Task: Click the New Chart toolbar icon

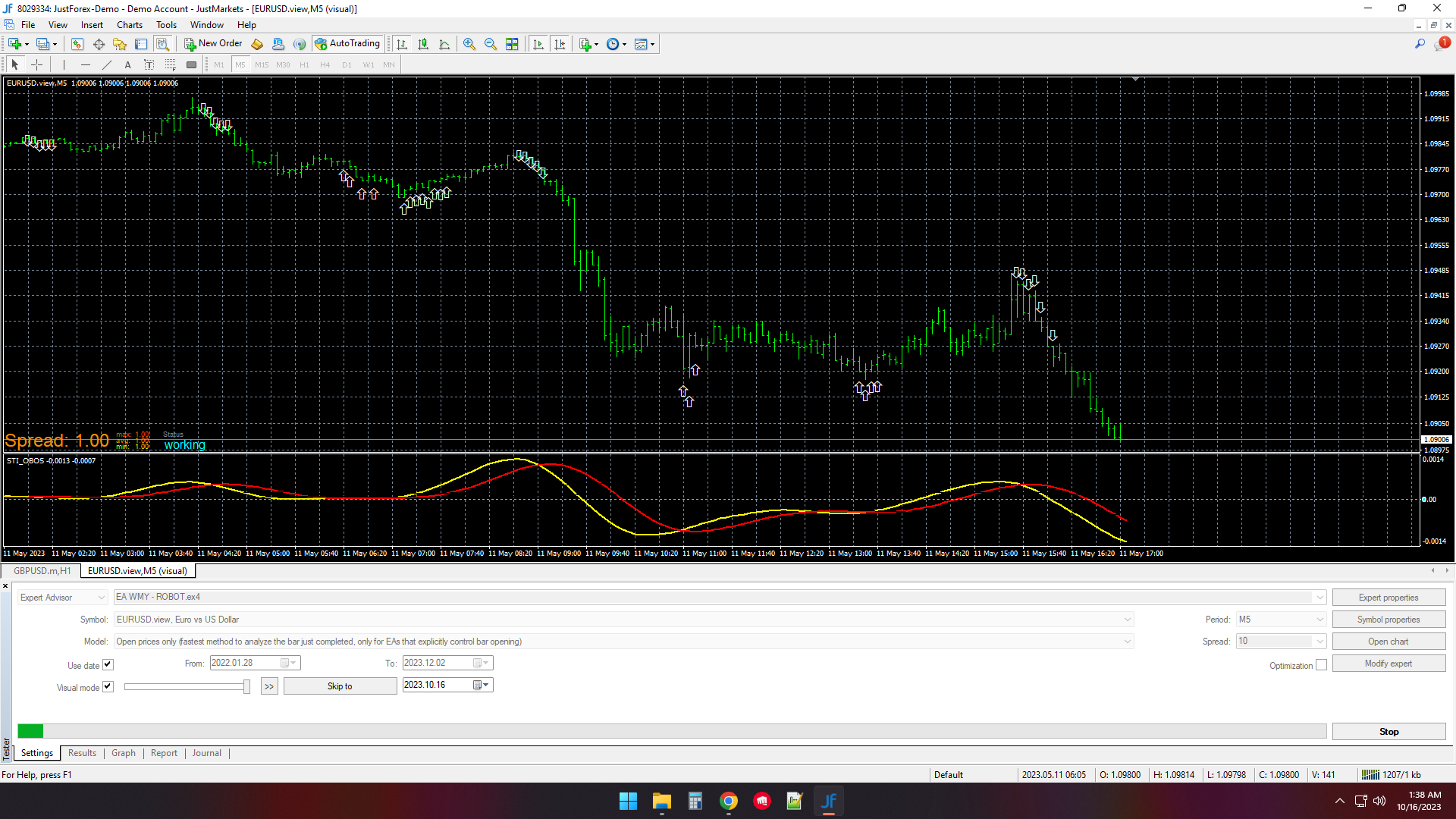Action: pos(15,44)
